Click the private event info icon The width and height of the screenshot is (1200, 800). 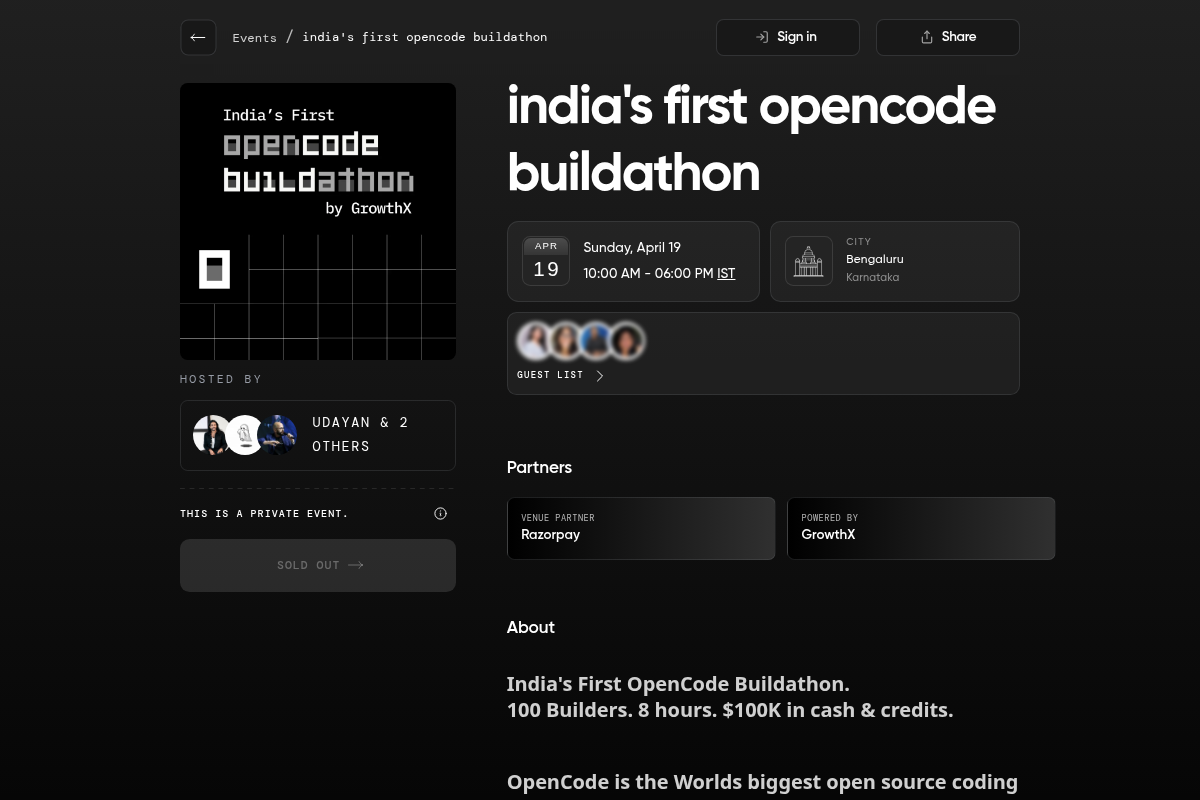tap(440, 513)
